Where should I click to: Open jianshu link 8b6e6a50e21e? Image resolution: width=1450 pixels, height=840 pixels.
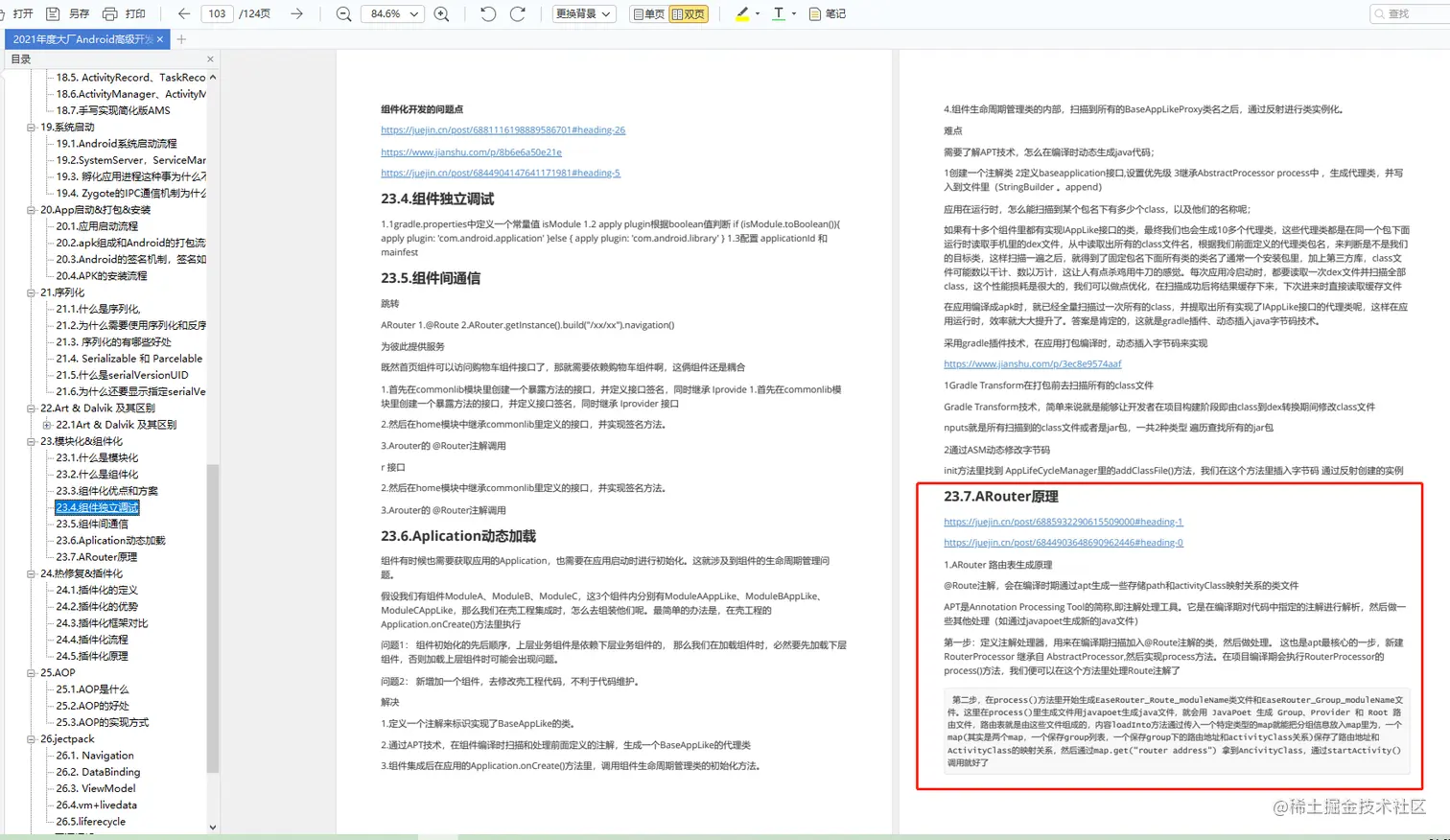click(471, 152)
